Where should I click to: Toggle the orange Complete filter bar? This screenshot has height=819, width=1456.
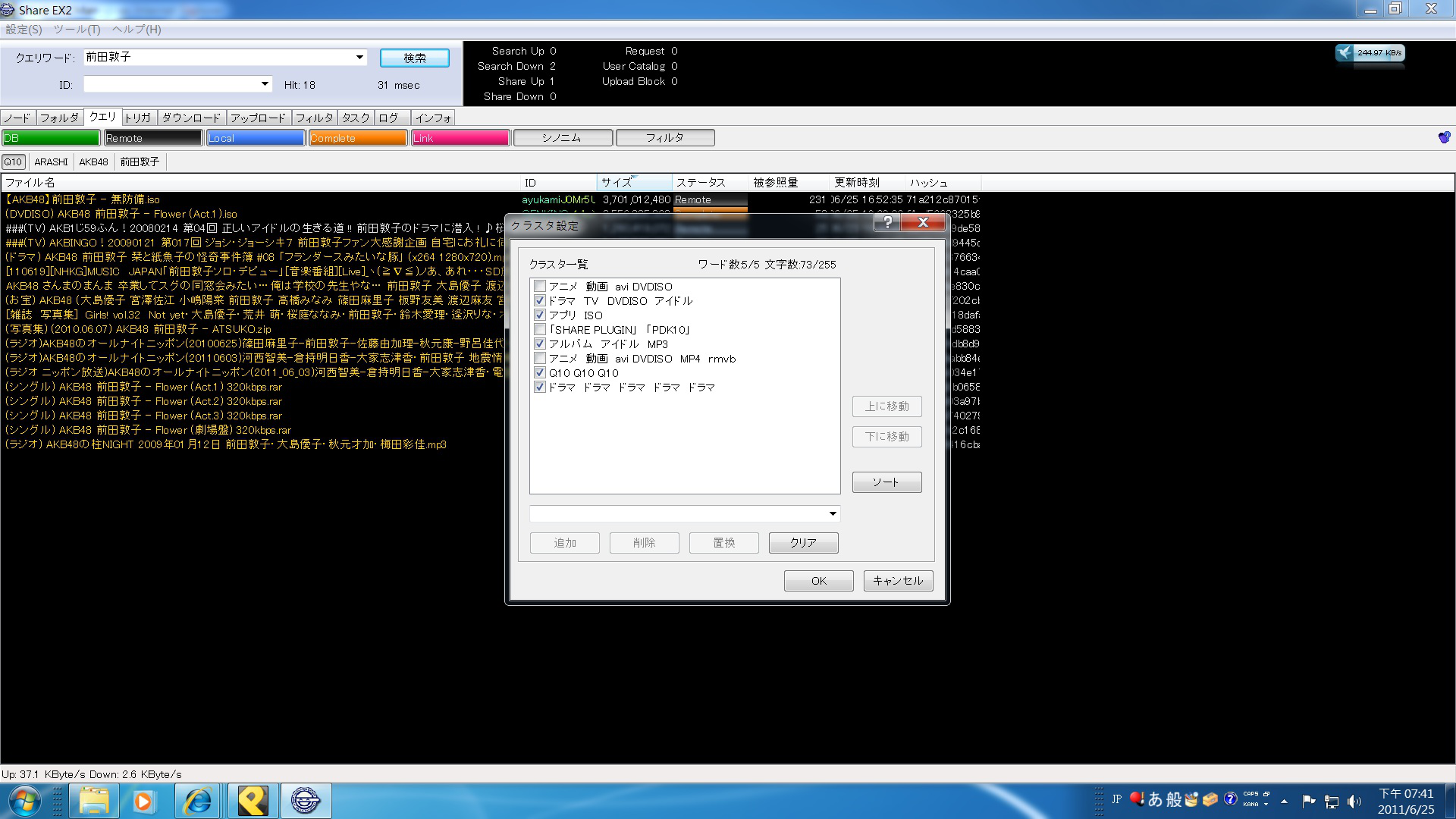click(x=358, y=138)
